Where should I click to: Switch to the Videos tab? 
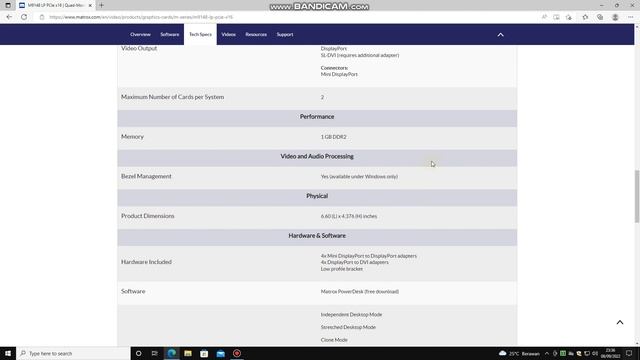point(229,35)
